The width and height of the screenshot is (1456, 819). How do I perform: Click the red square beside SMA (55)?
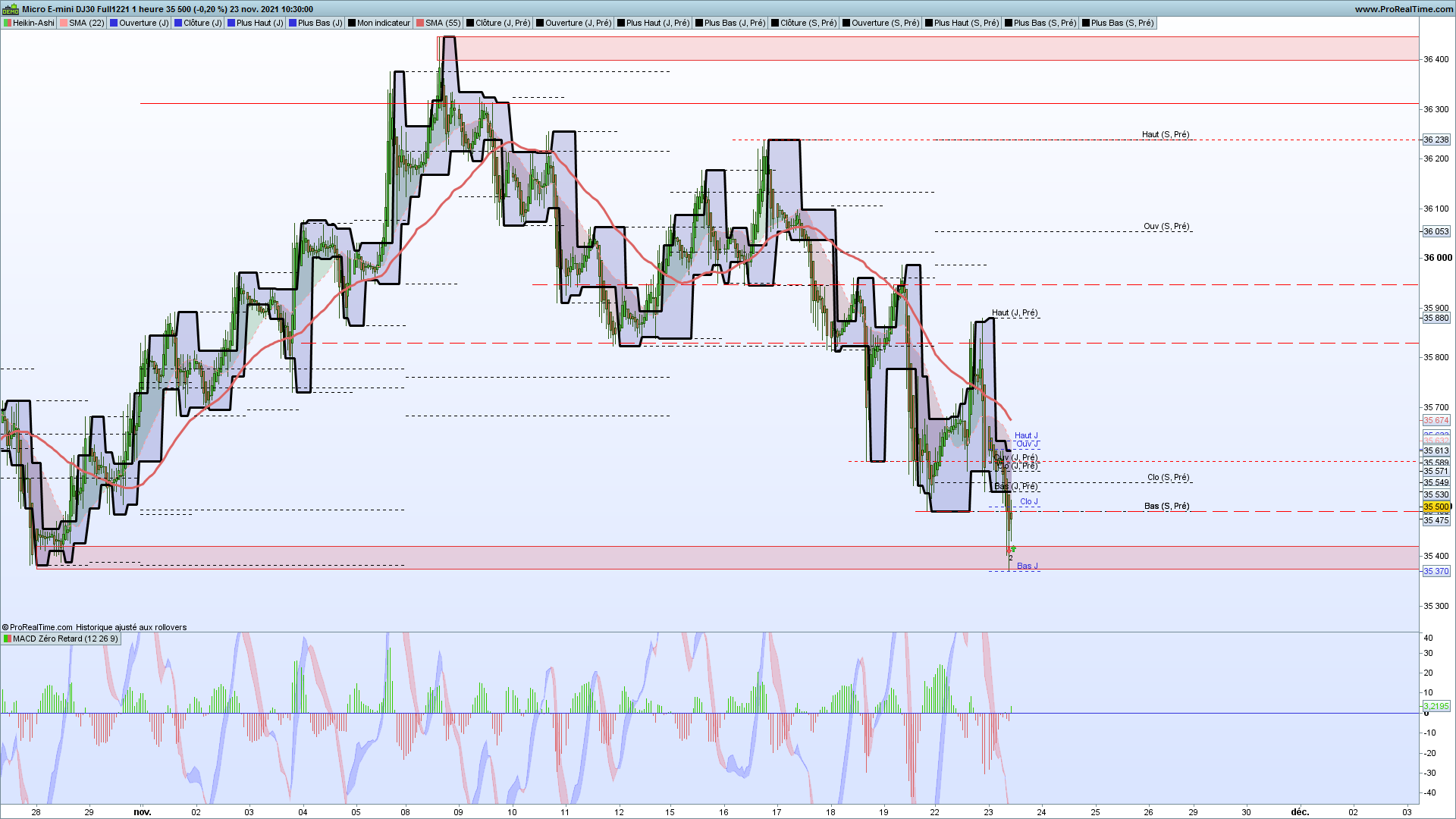420,23
